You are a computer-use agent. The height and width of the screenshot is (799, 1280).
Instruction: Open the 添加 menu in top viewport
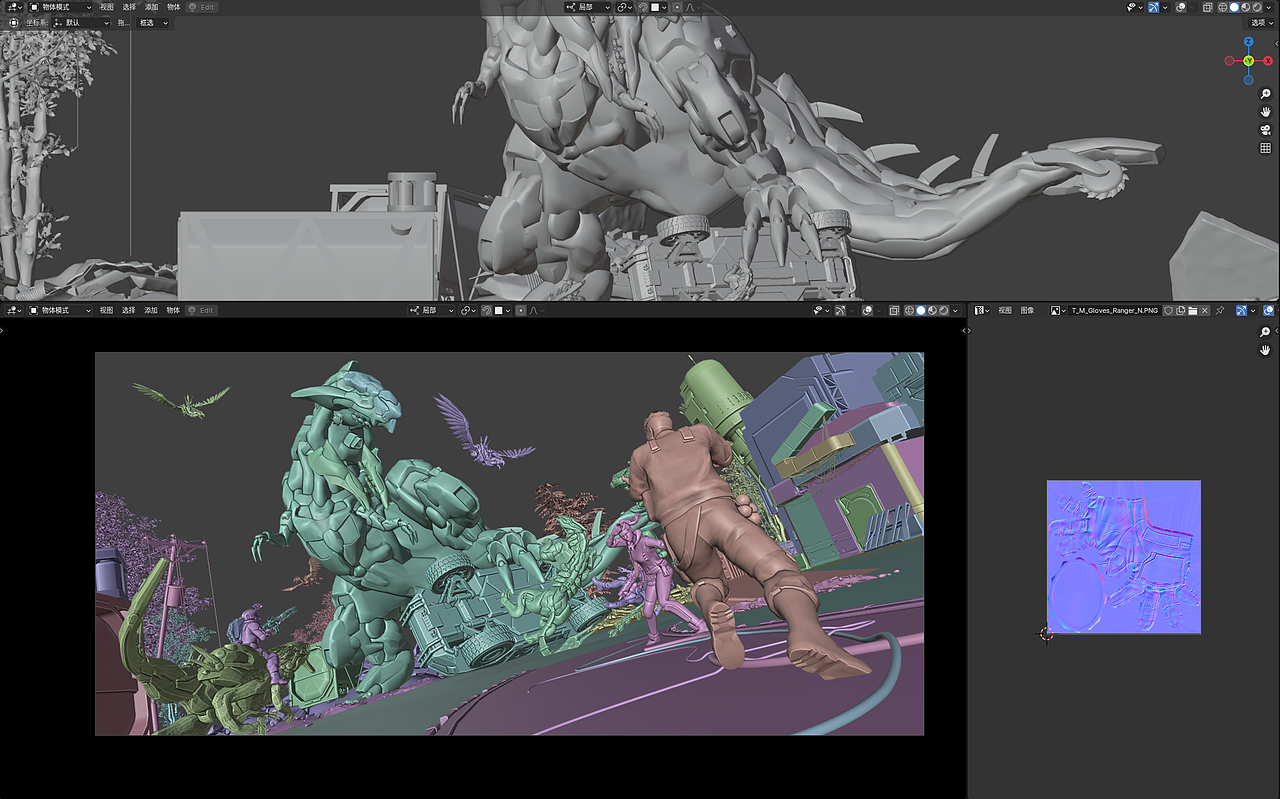pos(151,7)
